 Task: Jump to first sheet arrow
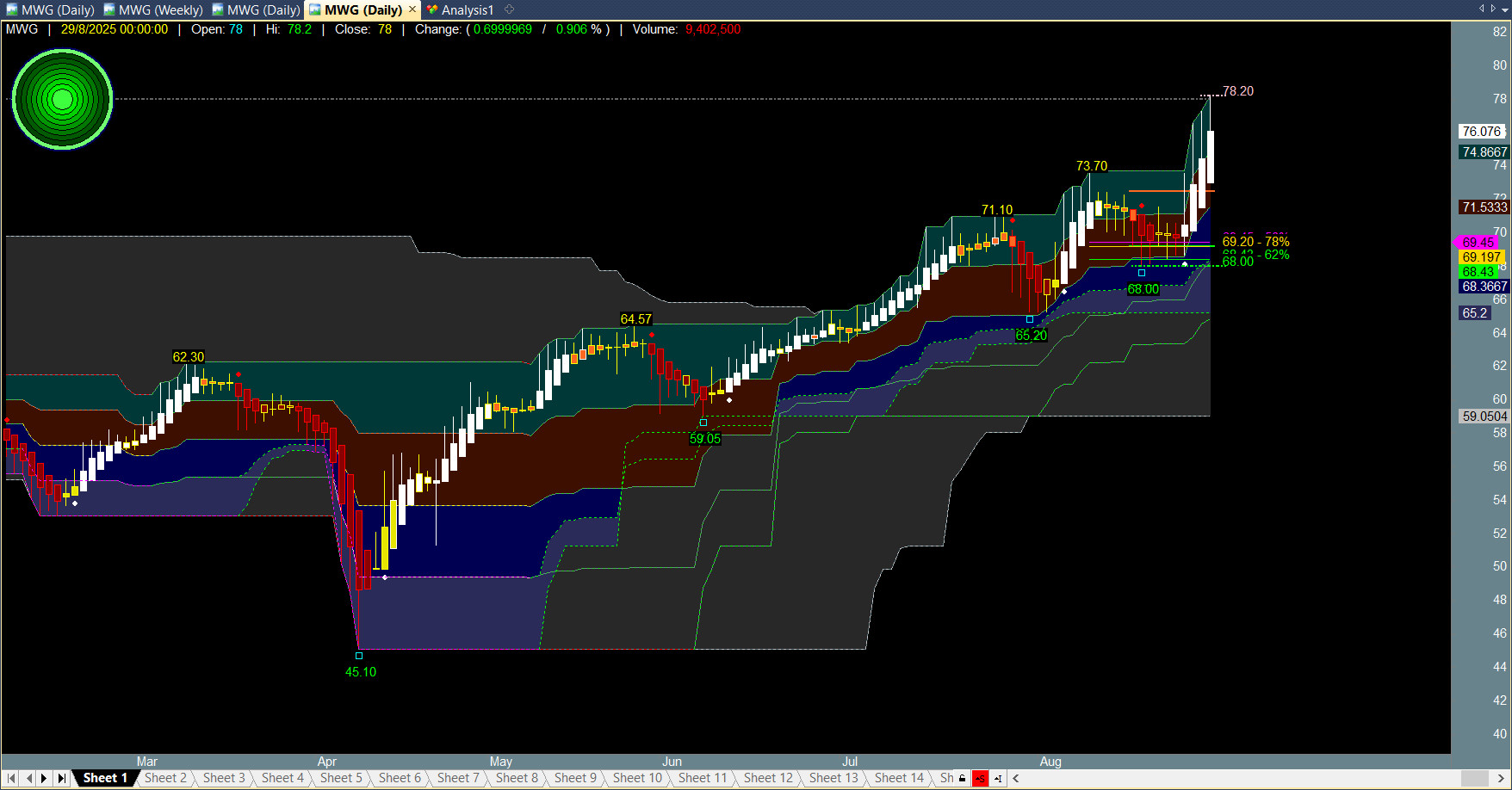click(x=11, y=778)
